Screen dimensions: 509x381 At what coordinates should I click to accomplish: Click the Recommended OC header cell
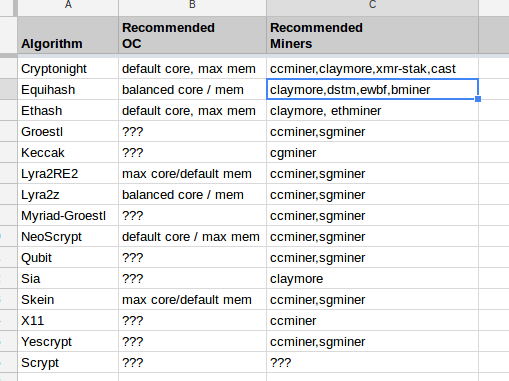(192, 35)
